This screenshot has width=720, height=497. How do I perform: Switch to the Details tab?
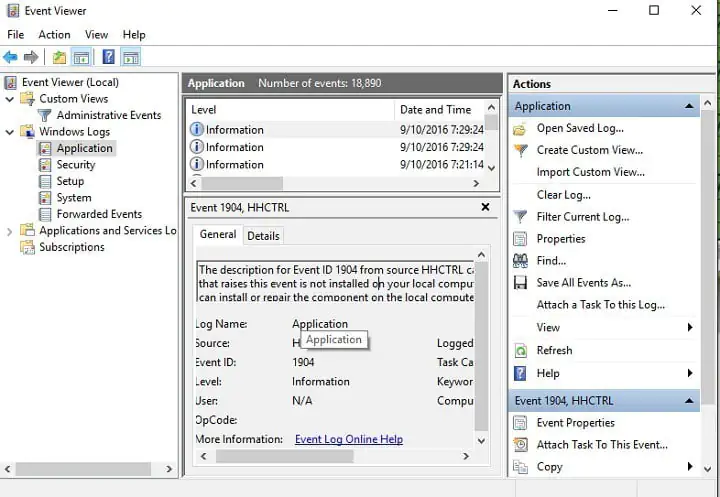point(263,236)
